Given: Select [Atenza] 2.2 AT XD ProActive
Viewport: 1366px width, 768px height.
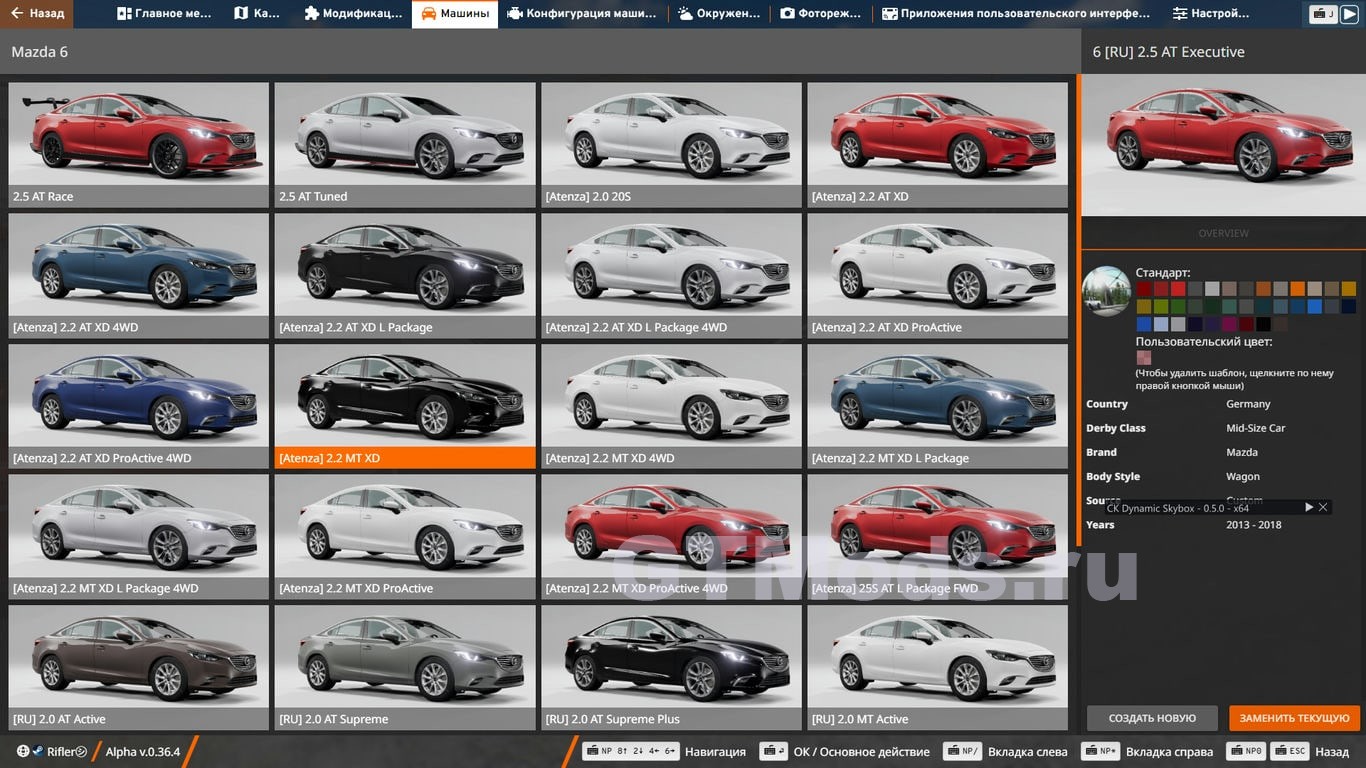Looking at the screenshot, I should [x=937, y=275].
